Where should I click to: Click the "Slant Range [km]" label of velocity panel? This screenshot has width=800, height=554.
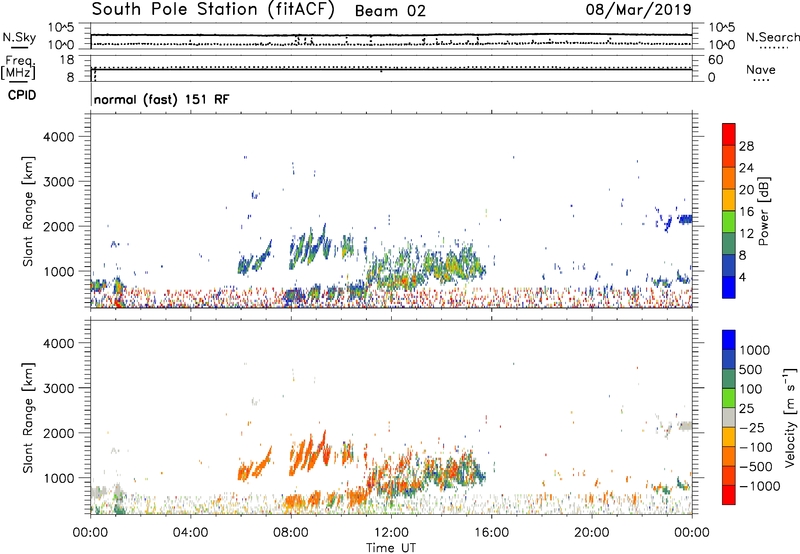coord(28,418)
